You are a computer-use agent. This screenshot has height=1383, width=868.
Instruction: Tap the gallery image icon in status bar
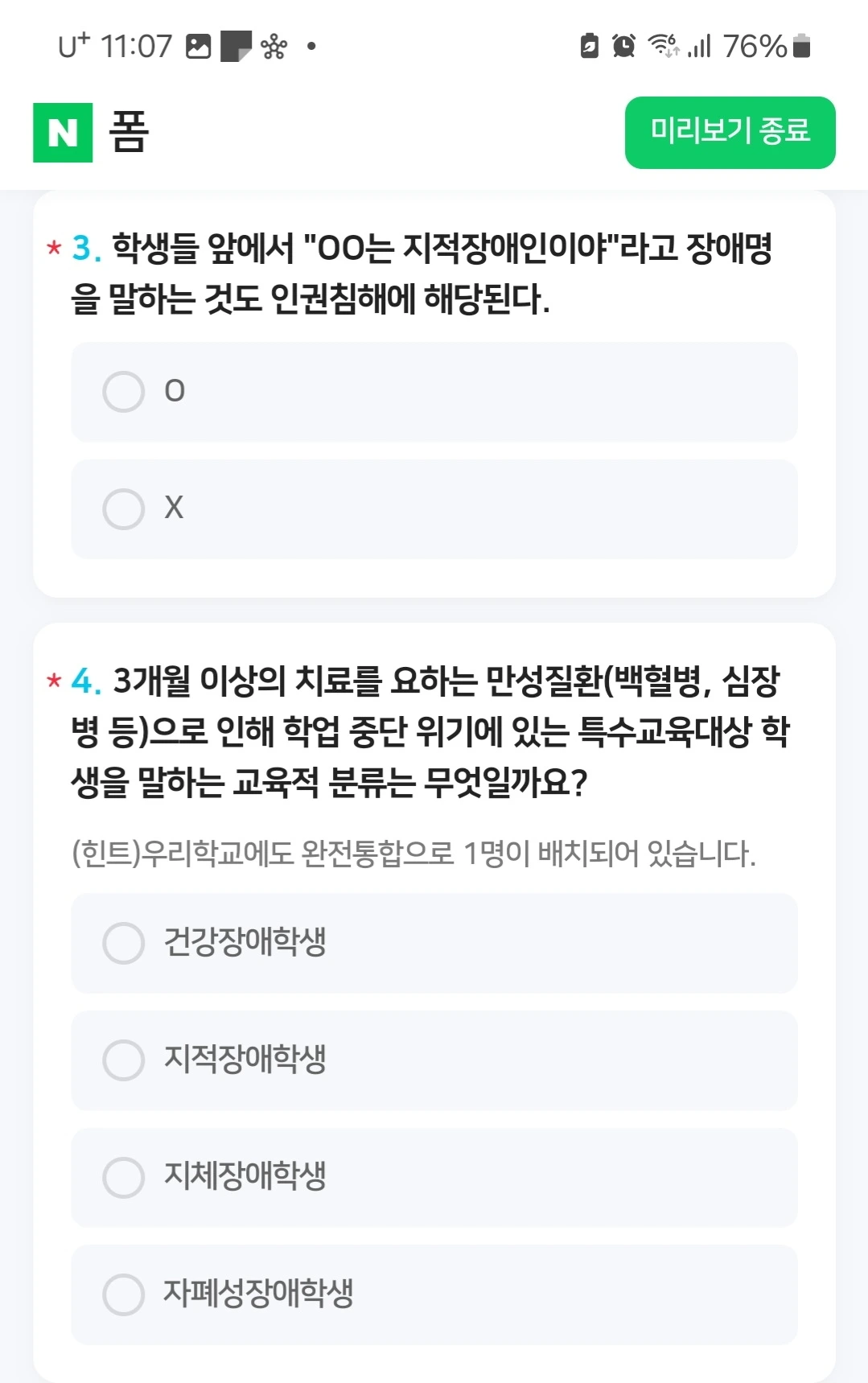pyautogui.click(x=198, y=47)
